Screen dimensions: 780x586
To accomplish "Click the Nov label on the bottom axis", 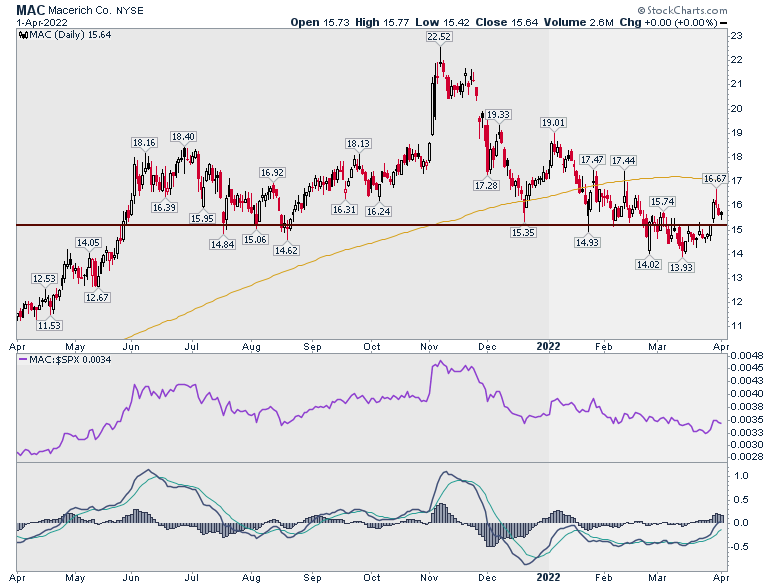I will [x=429, y=577].
